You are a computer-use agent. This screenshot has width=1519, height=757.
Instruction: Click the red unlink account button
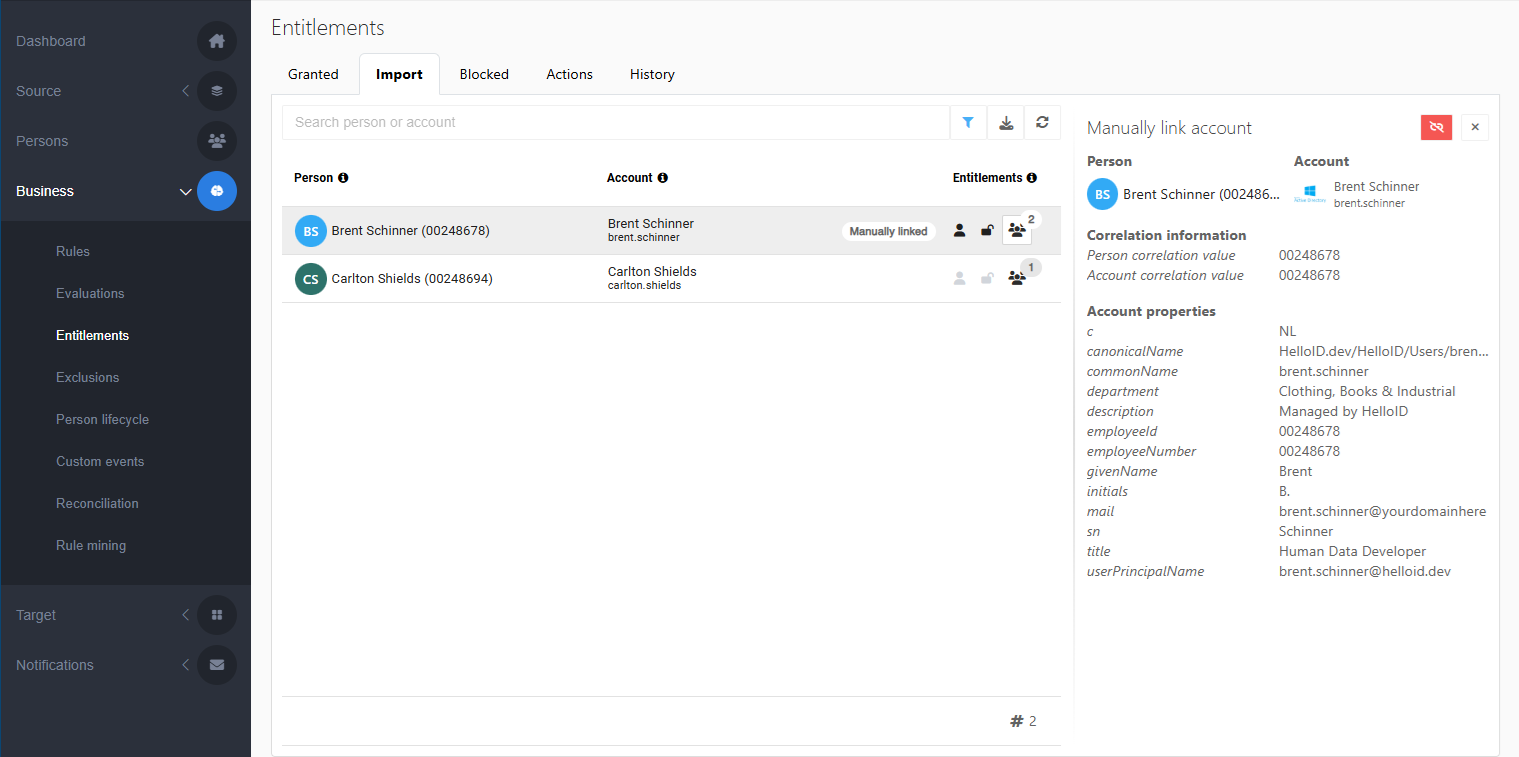pos(1436,127)
